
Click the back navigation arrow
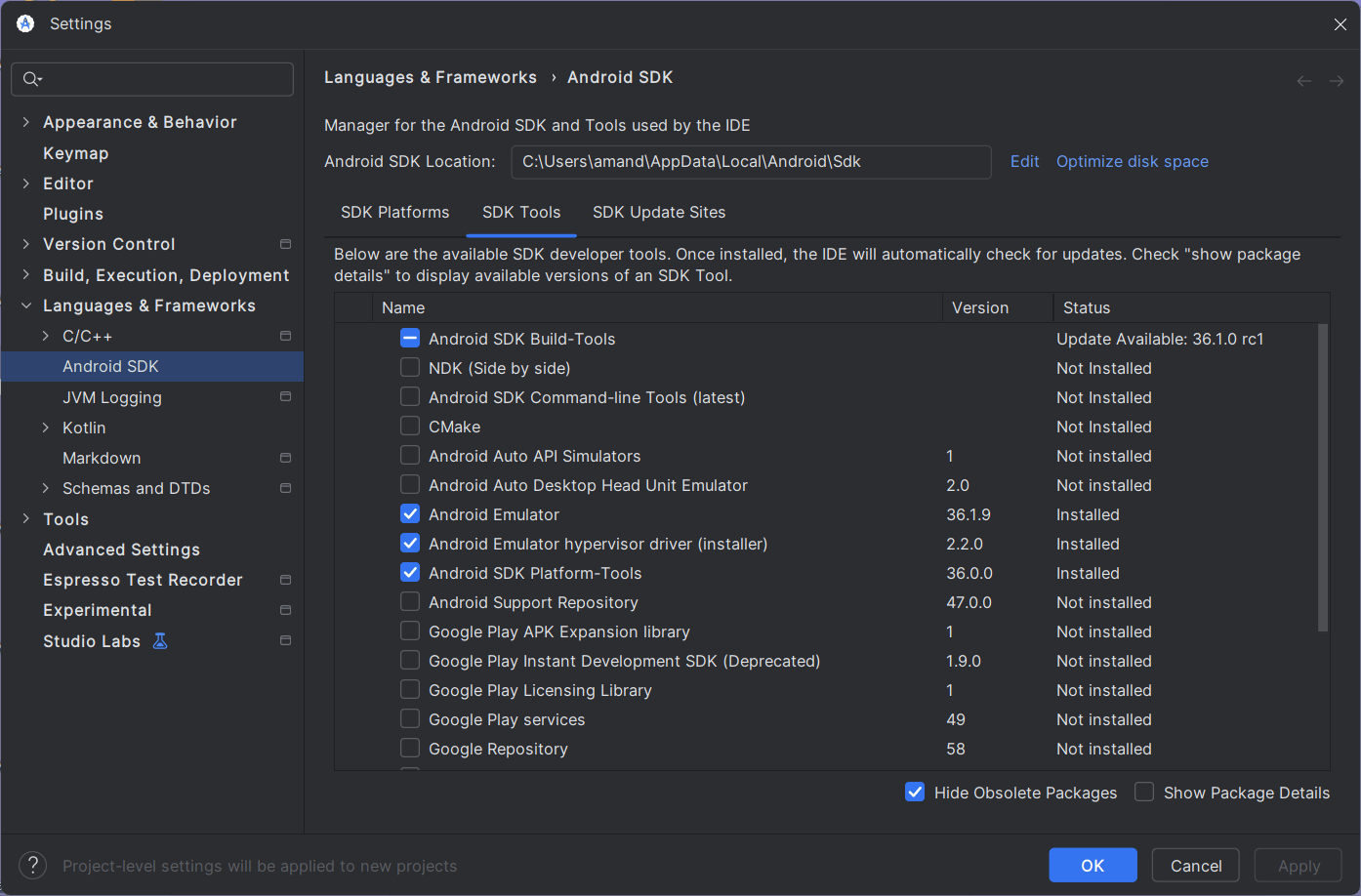pyautogui.click(x=1303, y=81)
